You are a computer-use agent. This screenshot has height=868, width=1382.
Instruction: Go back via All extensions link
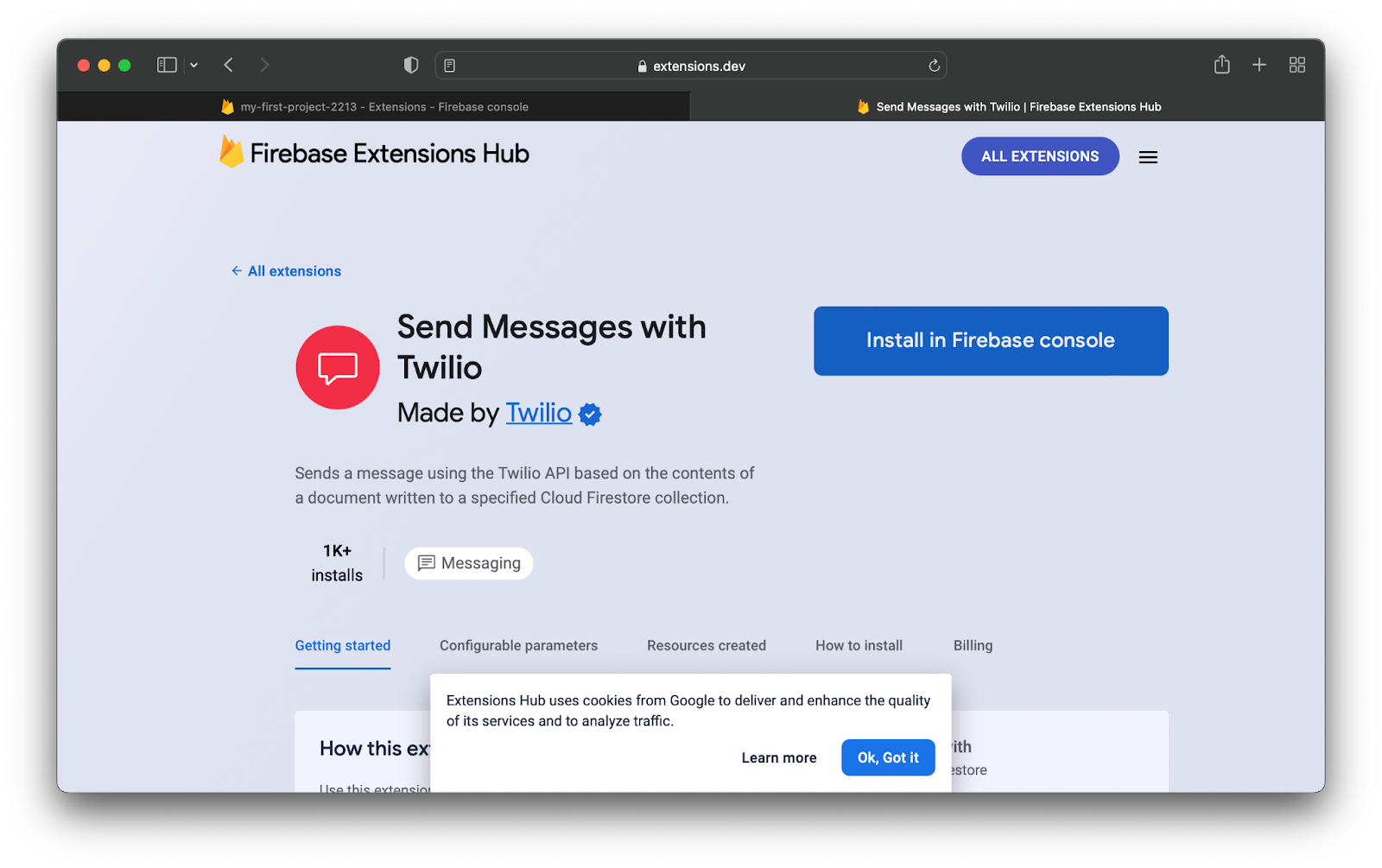tap(286, 271)
